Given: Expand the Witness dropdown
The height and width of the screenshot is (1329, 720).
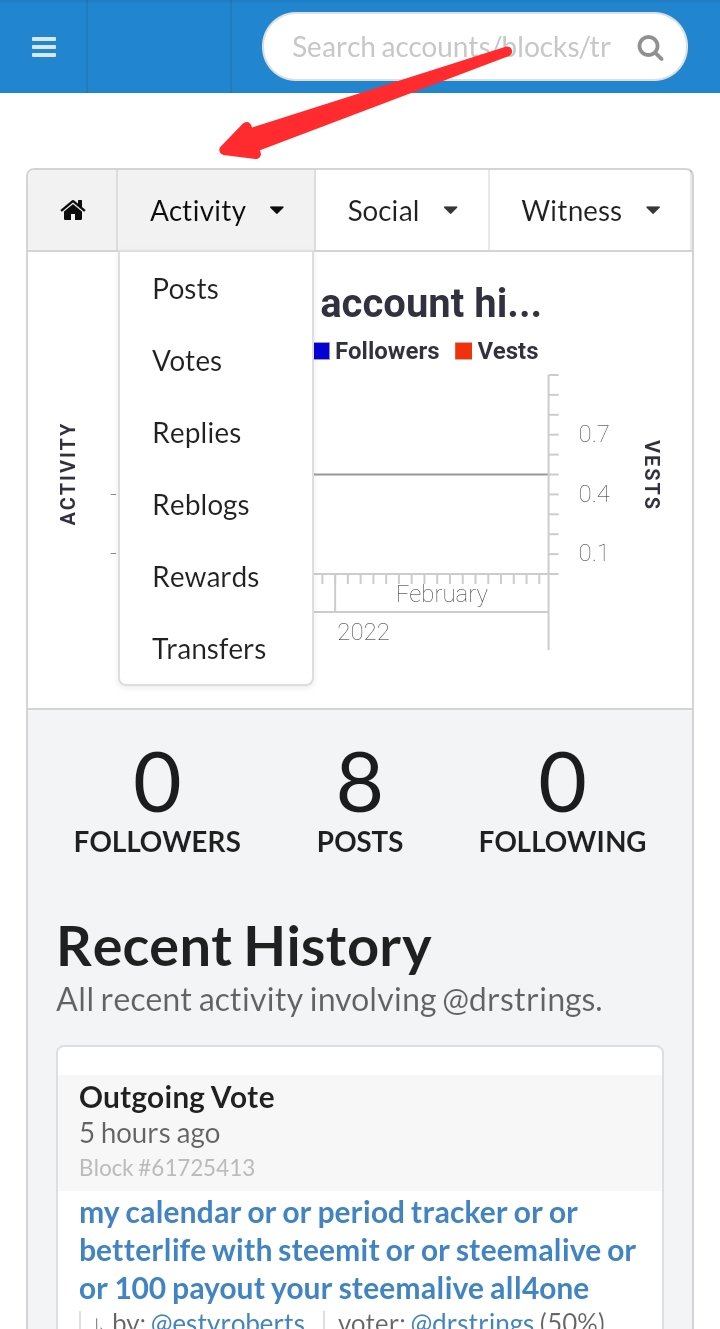Looking at the screenshot, I should (590, 211).
